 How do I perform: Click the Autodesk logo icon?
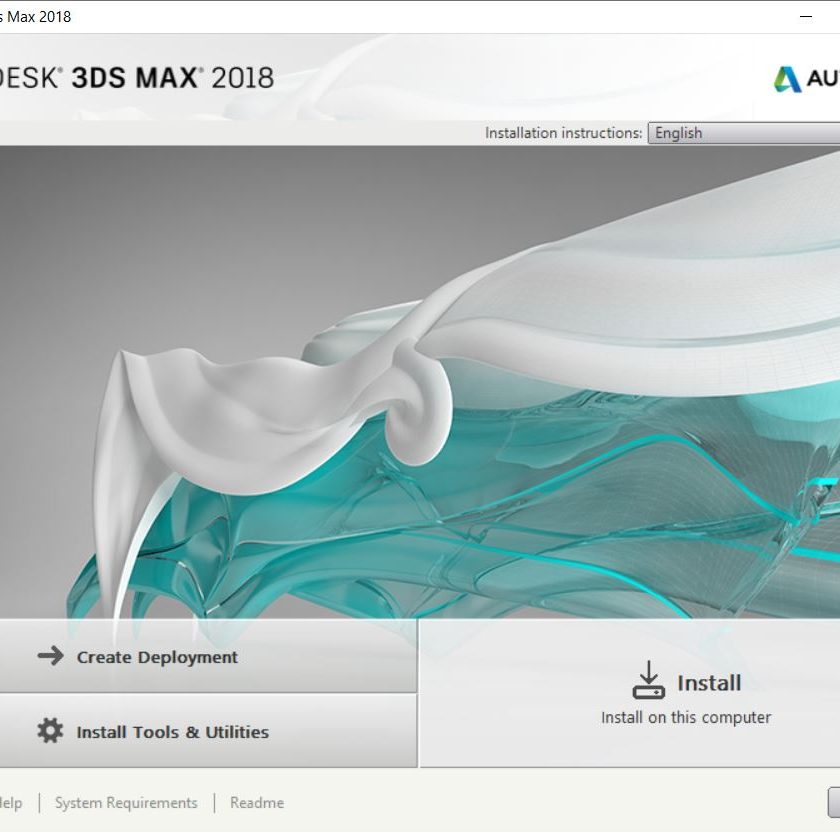788,79
